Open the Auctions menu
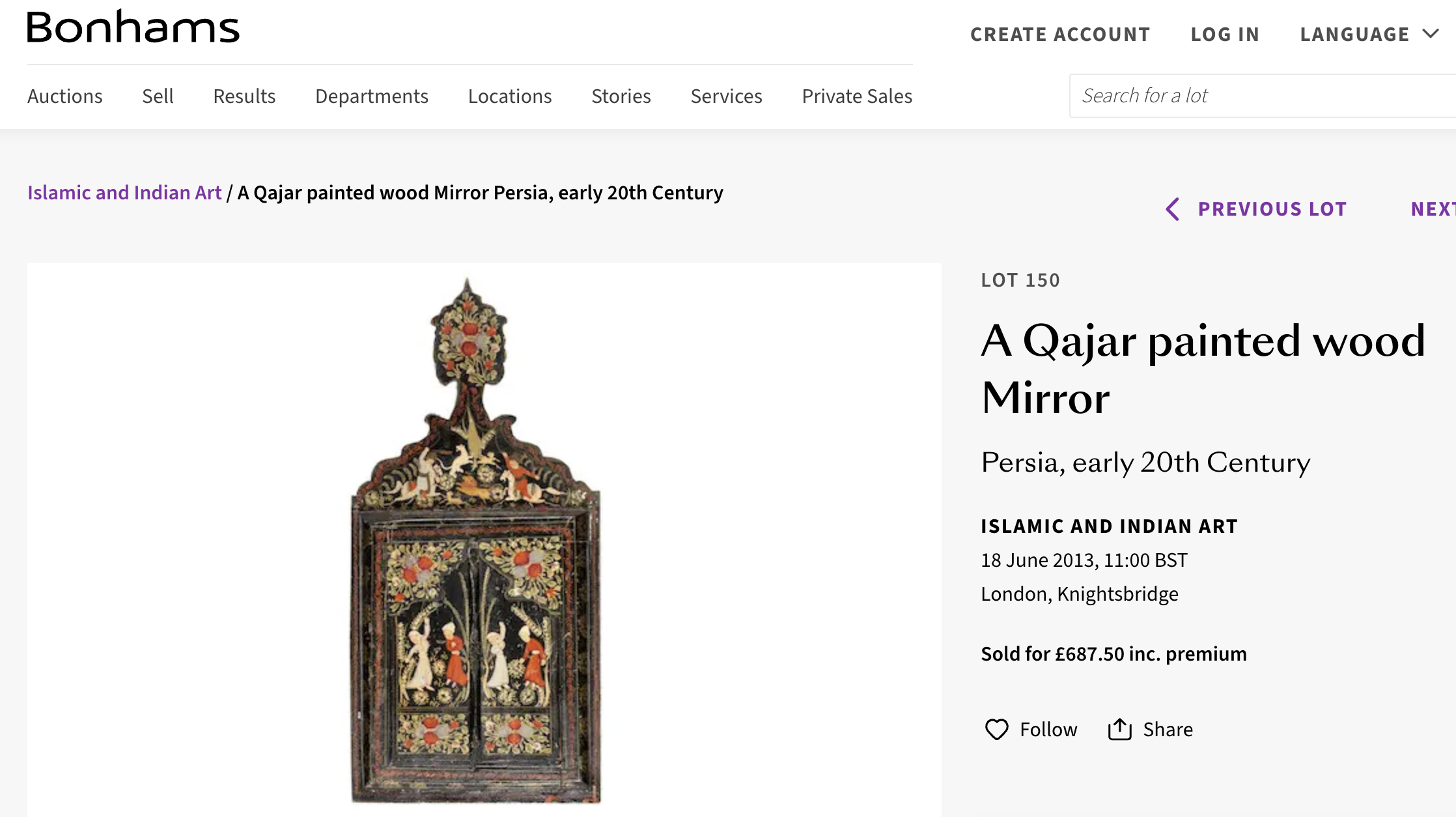This screenshot has height=817, width=1456. 64,96
